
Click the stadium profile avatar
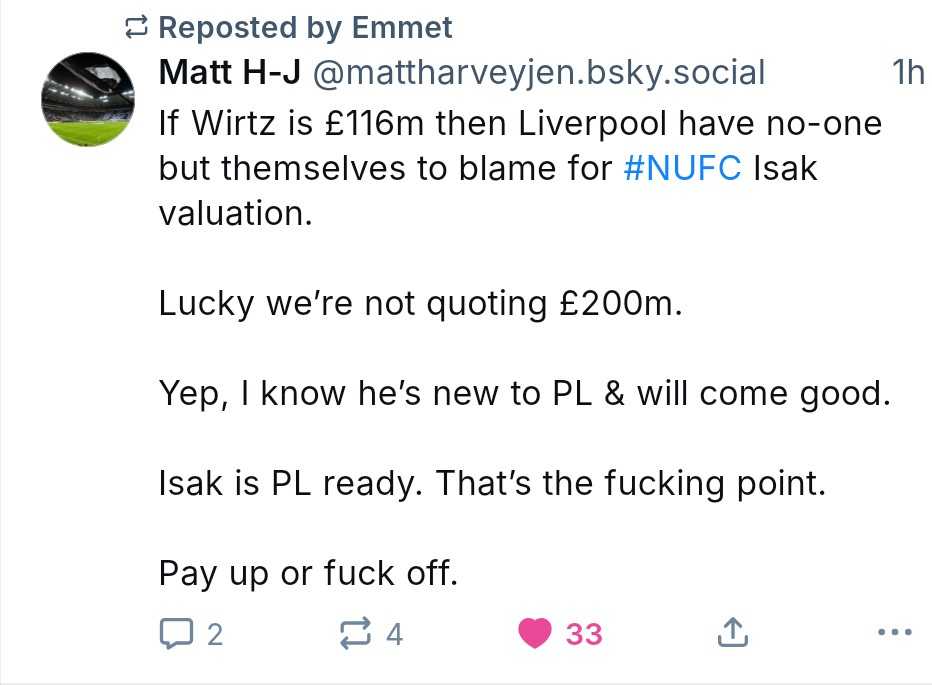(x=88, y=100)
